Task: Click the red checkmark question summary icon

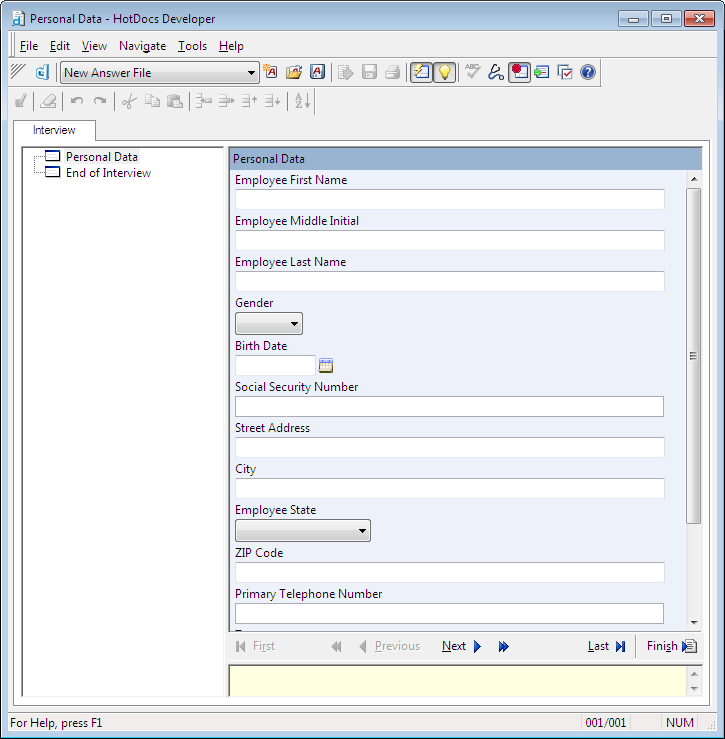Action: tap(565, 72)
